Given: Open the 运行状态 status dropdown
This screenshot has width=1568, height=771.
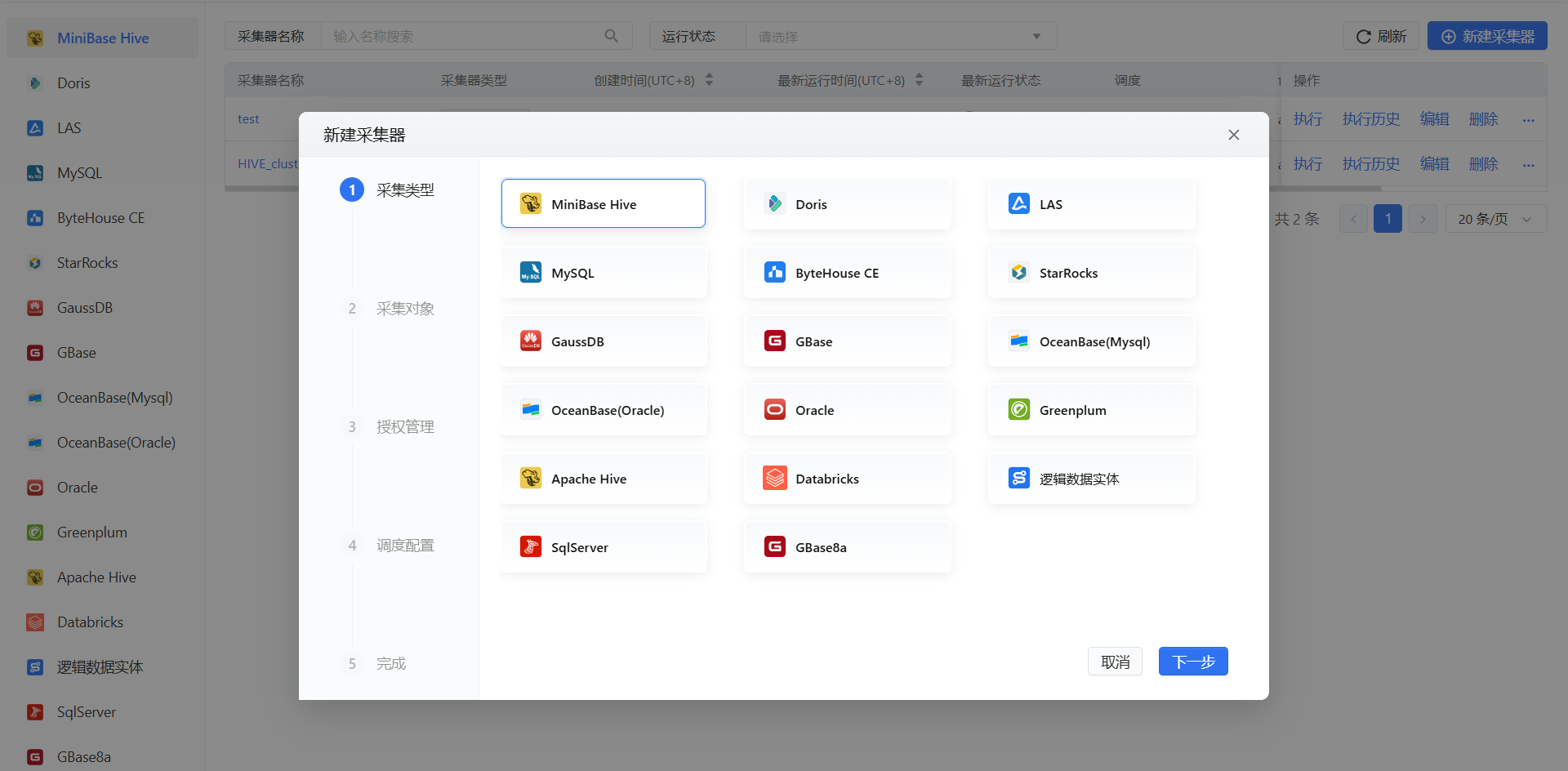Looking at the screenshot, I should click(x=900, y=37).
